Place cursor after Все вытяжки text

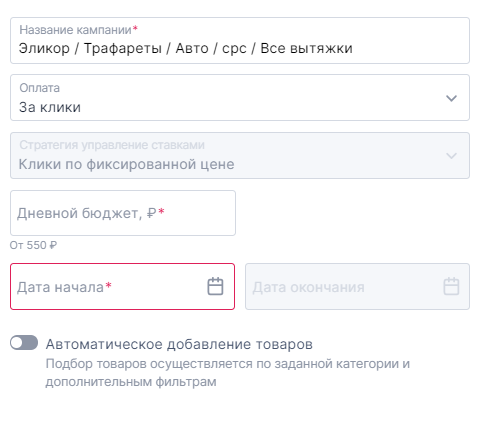[353, 48]
